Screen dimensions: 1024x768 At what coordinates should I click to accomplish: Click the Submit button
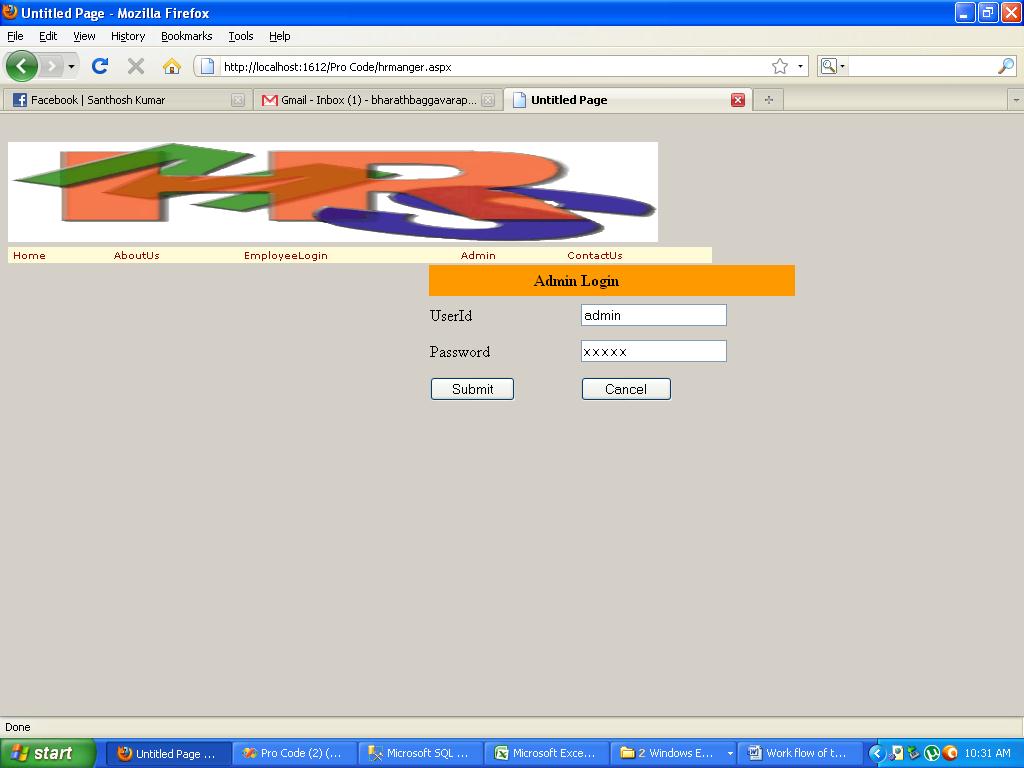pyautogui.click(x=472, y=389)
